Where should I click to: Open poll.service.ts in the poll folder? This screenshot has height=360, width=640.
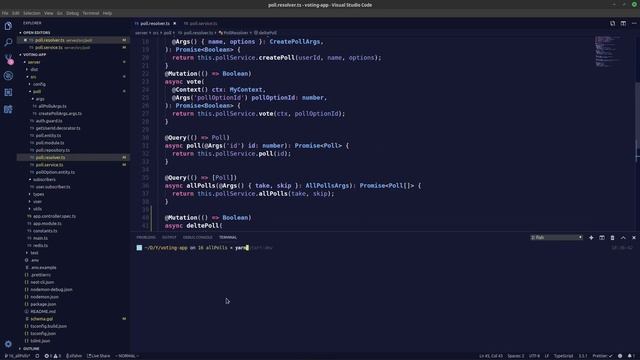tap(49, 165)
